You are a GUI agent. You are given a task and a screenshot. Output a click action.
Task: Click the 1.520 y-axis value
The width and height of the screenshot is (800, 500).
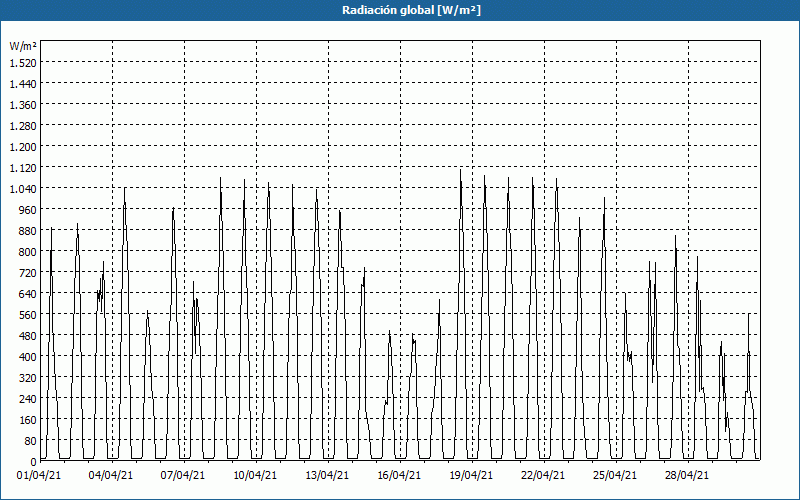23,63
